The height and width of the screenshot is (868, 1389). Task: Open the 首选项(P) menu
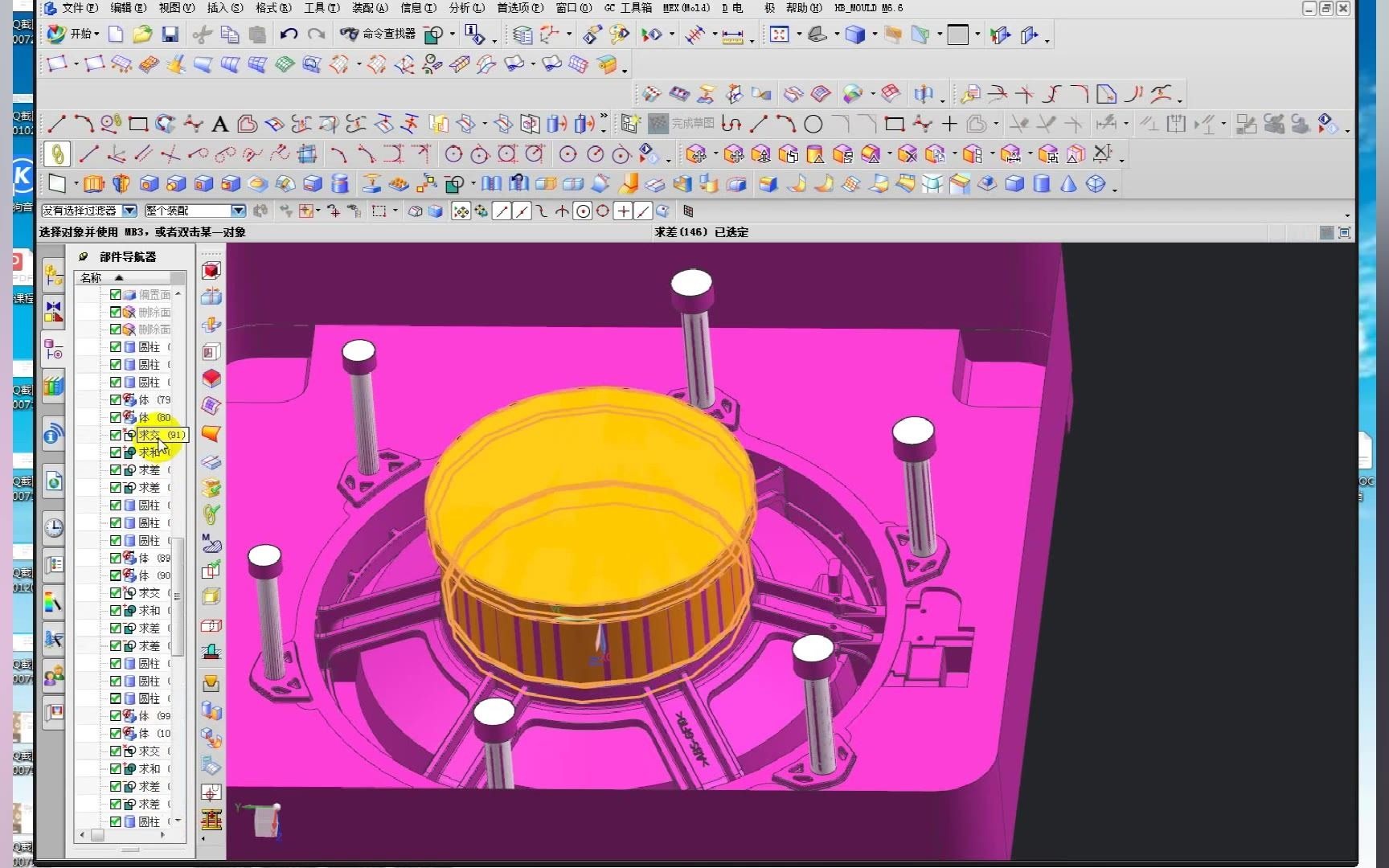[520, 8]
